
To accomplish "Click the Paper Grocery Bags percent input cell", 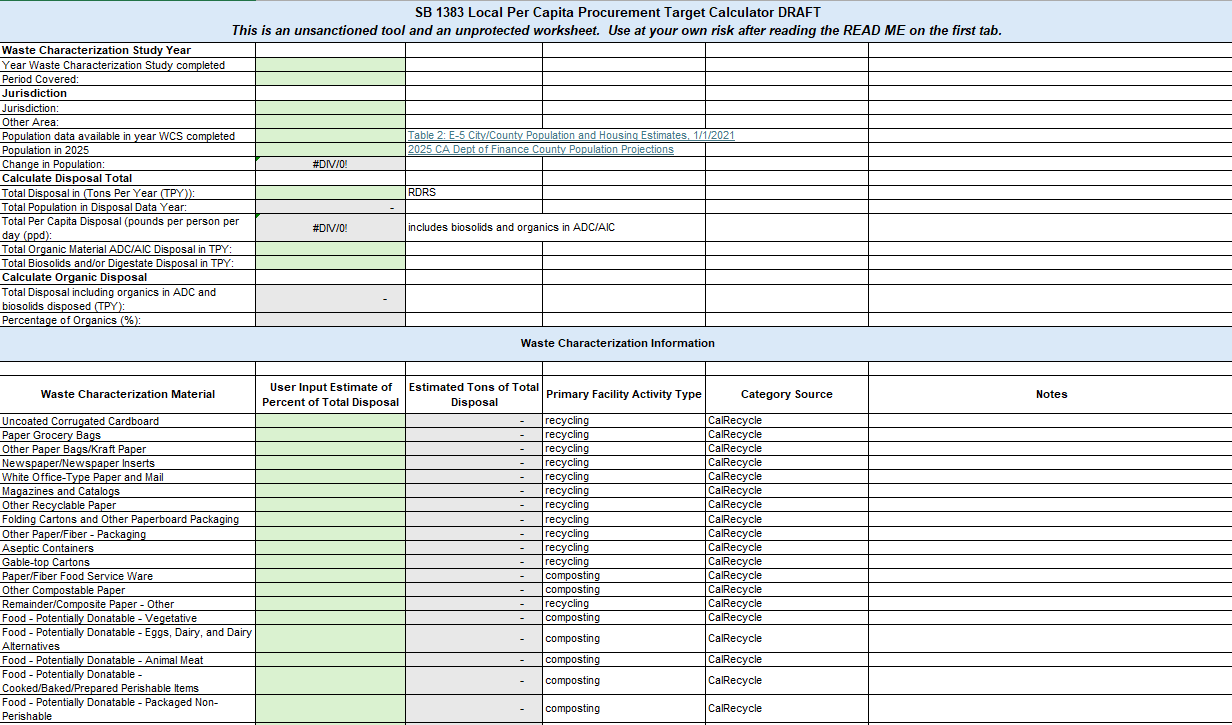I will click(330, 435).
